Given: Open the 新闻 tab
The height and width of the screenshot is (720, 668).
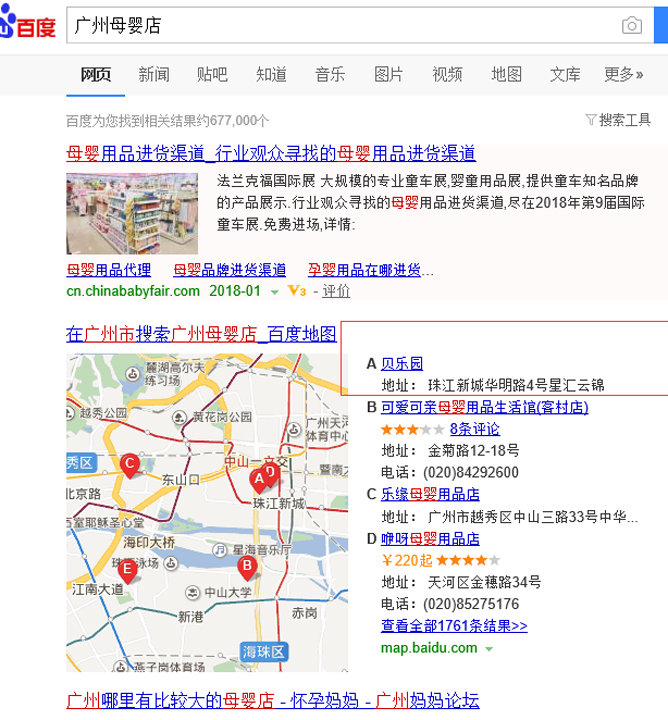Looking at the screenshot, I should coord(154,74).
